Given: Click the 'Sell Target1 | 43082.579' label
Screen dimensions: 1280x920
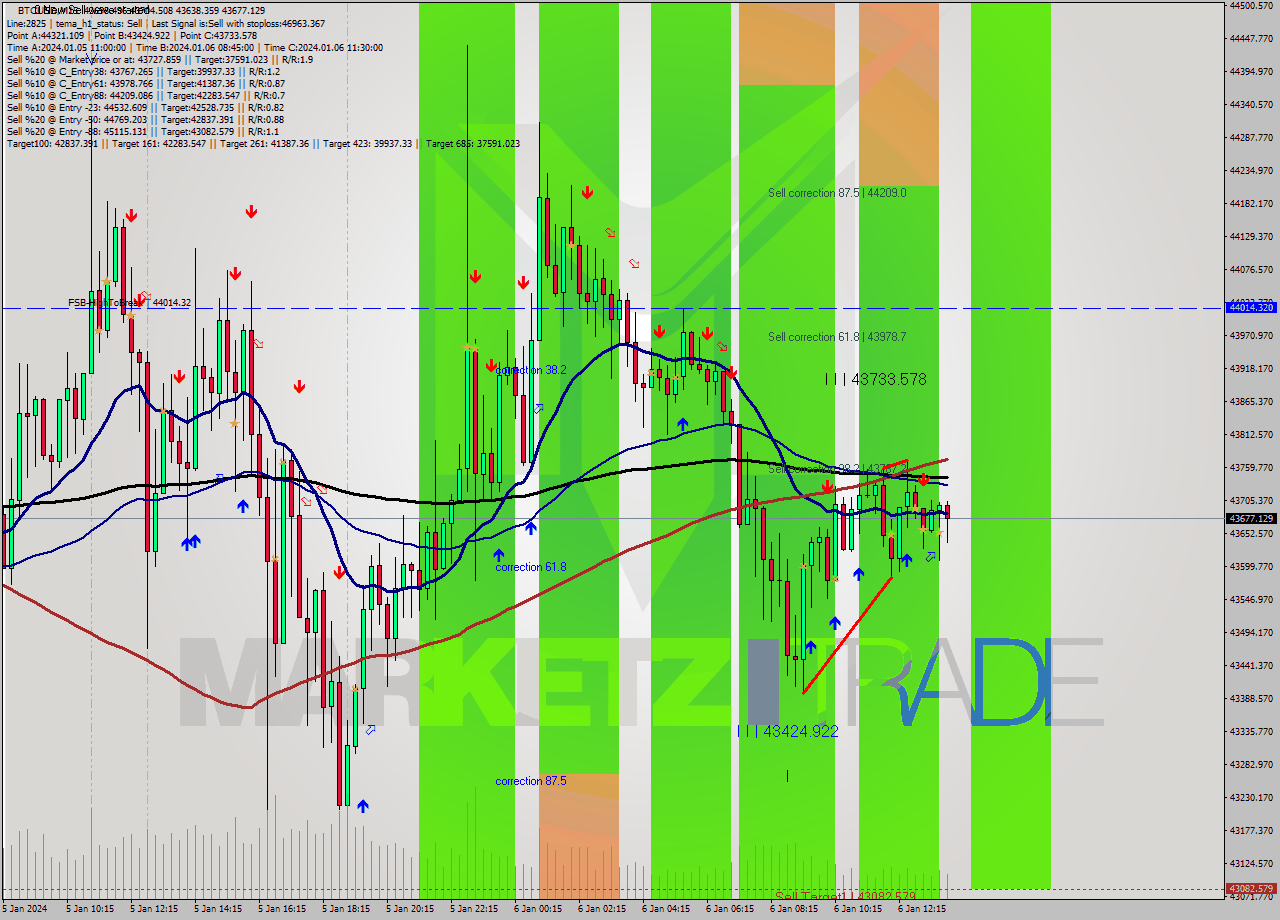Looking at the screenshot, I should 846,896.
